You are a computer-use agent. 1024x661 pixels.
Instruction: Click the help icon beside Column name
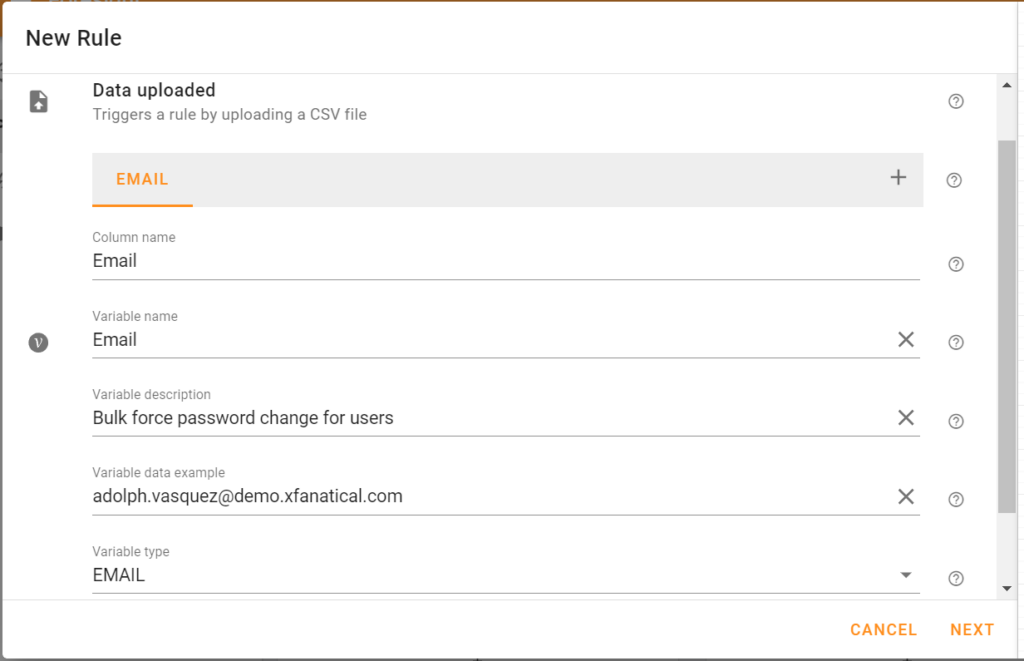955,264
